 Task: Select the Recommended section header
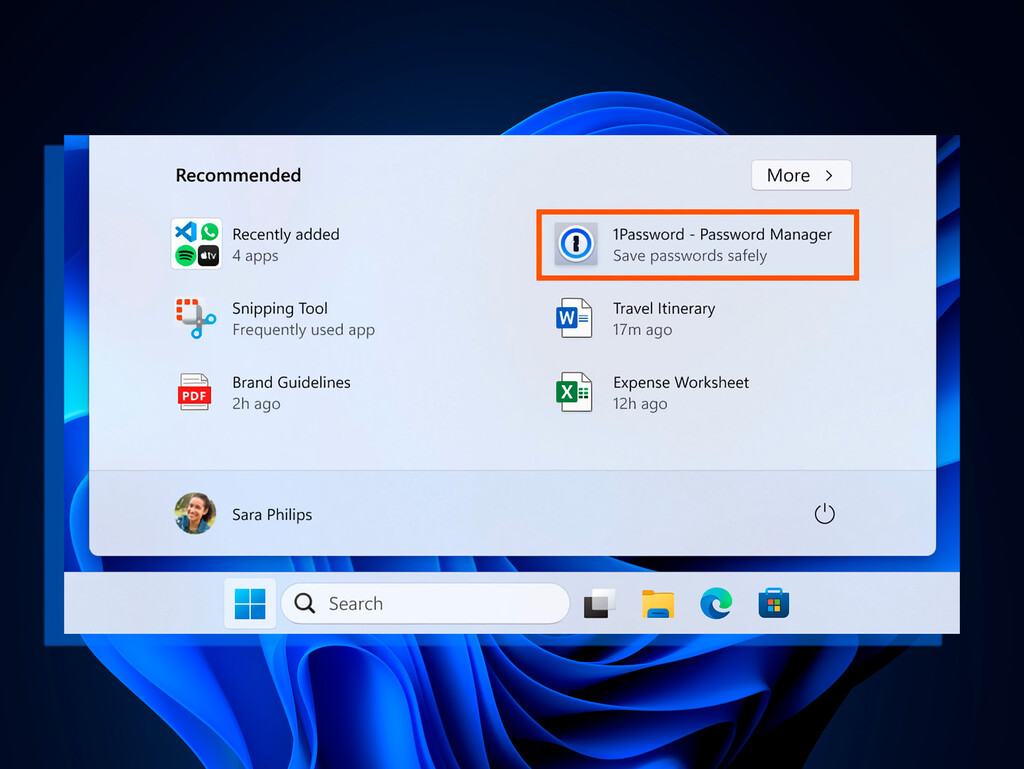tap(238, 175)
